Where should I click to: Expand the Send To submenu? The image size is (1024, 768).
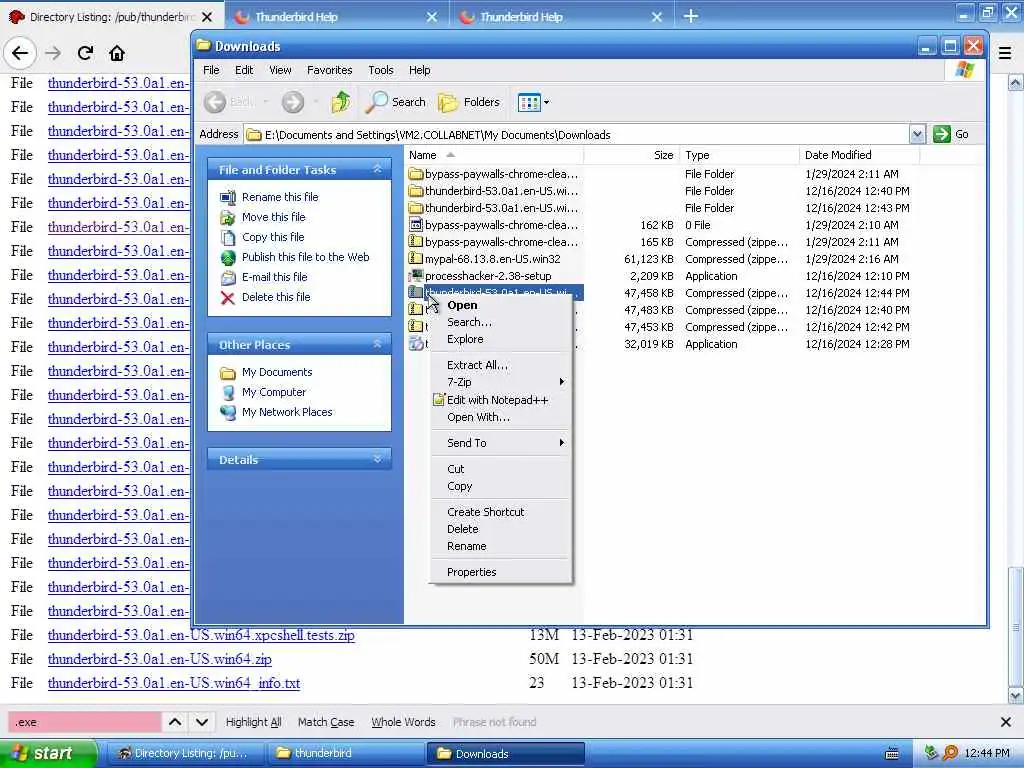(501, 443)
